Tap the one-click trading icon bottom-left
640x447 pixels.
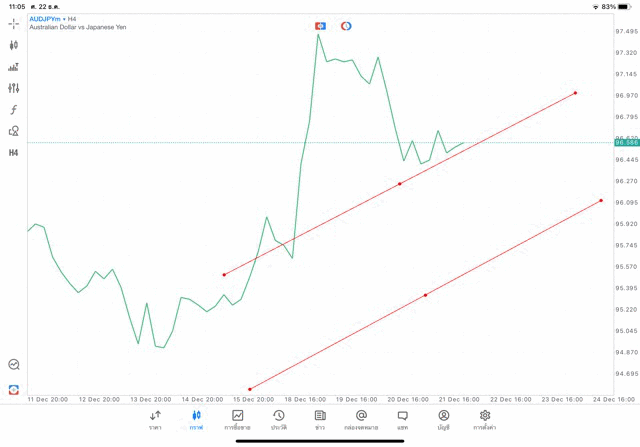coord(14,390)
